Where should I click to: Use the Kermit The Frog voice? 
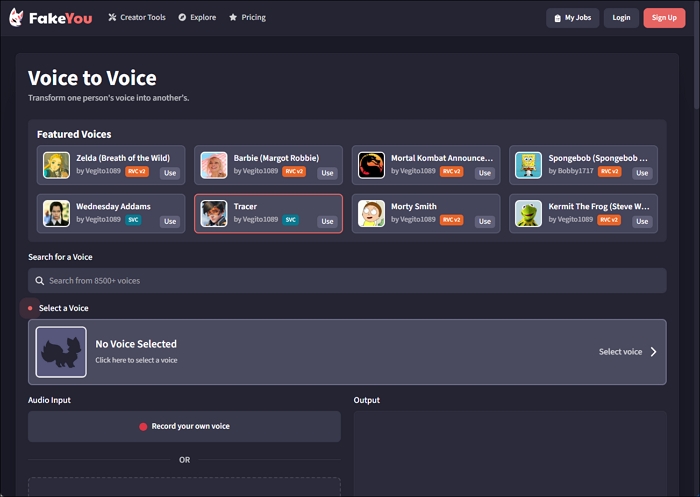[x=642, y=221]
